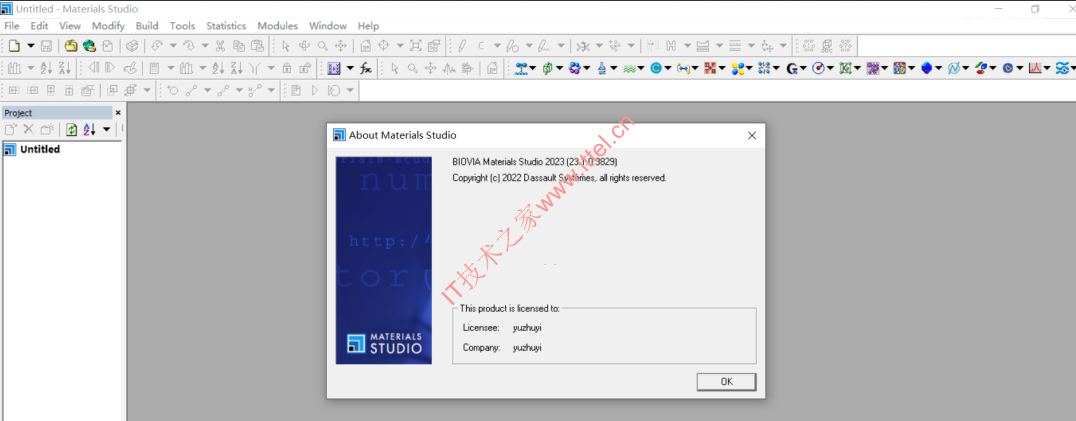Viewport: 1076px width, 421px height.
Task: Open the sketch element C dropdown arrow
Action: coord(497,46)
